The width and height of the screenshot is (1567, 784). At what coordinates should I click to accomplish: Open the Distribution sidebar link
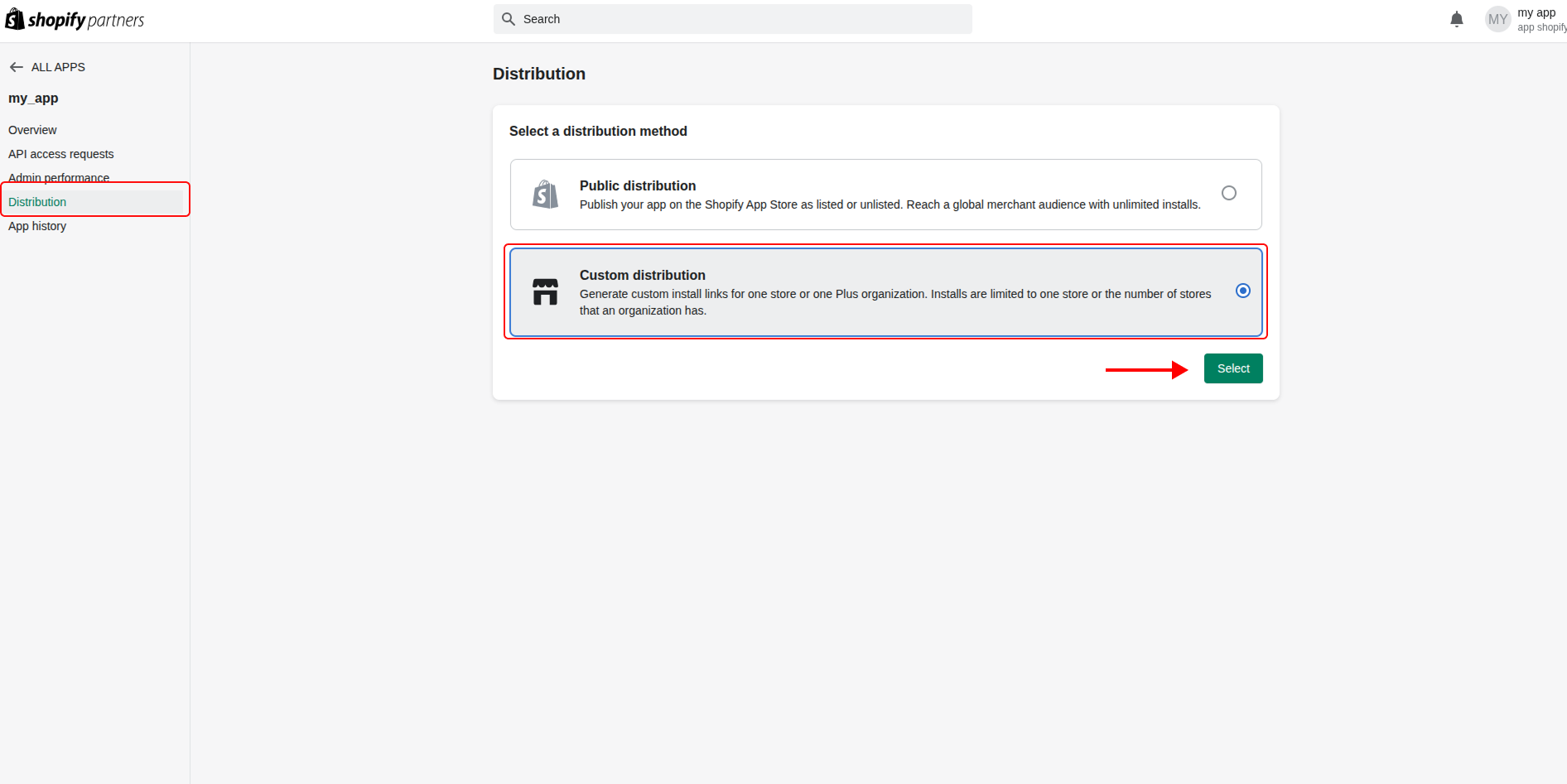coord(37,201)
